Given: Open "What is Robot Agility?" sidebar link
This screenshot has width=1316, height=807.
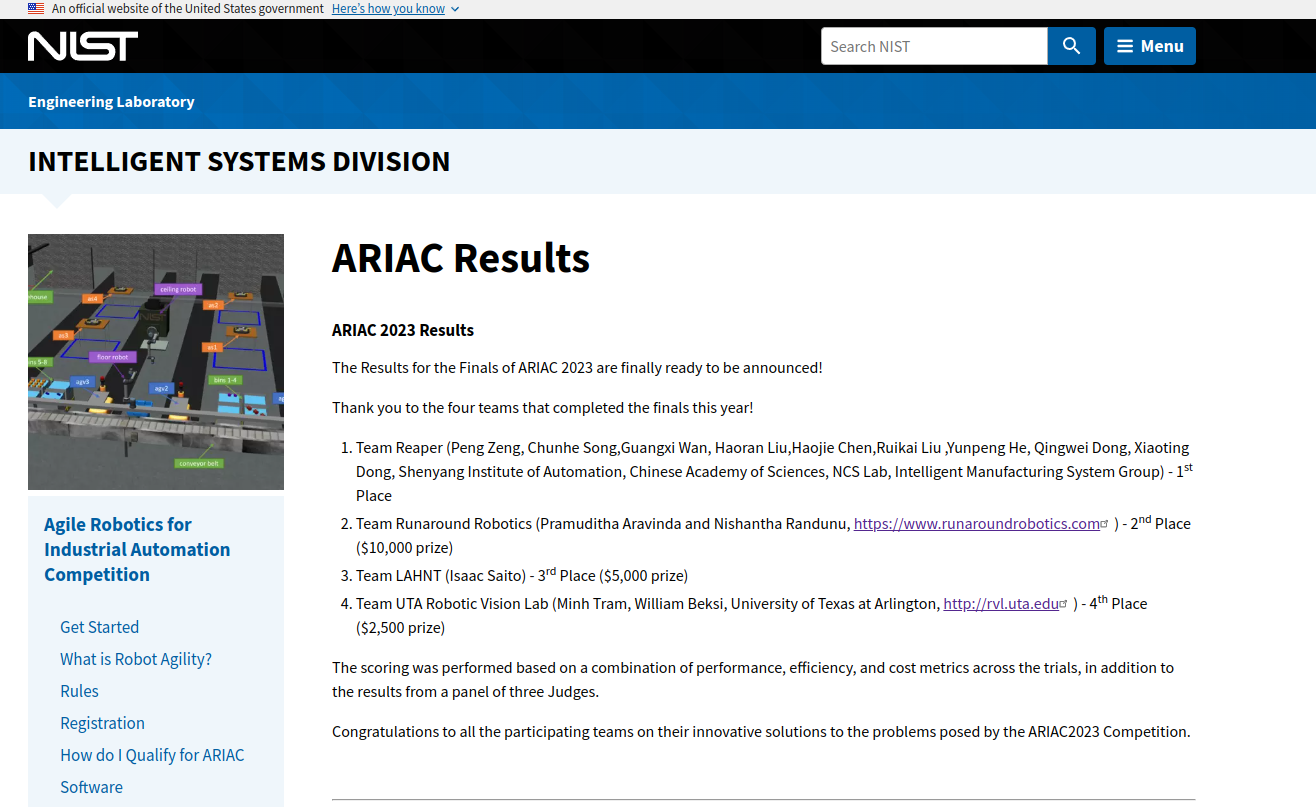Looking at the screenshot, I should [x=136, y=659].
